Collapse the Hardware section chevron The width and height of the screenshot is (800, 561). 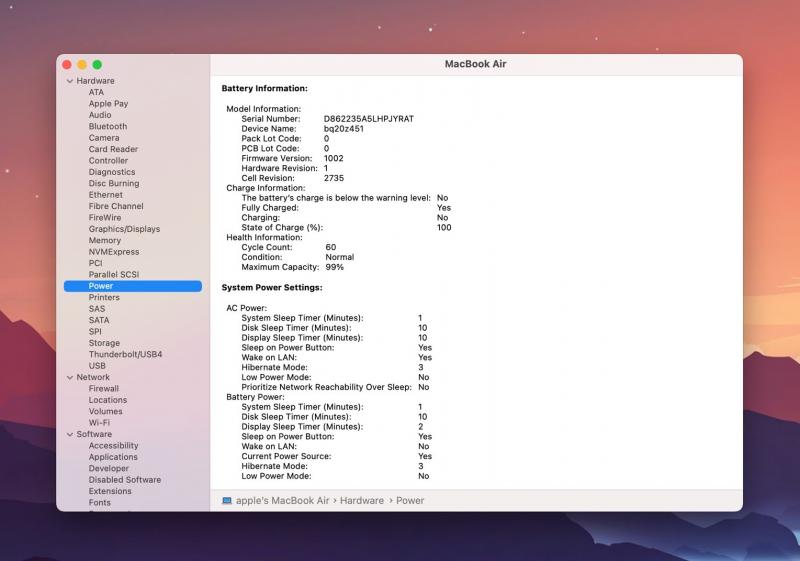(x=70, y=81)
